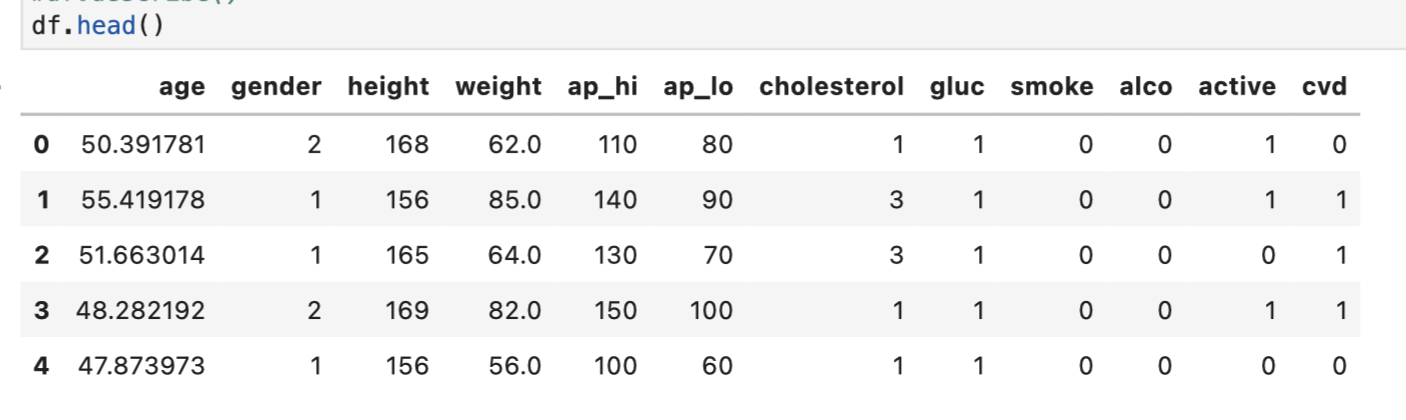Select row index label 3
Image resolution: width=1406 pixels, height=420 pixels.
coord(41,311)
